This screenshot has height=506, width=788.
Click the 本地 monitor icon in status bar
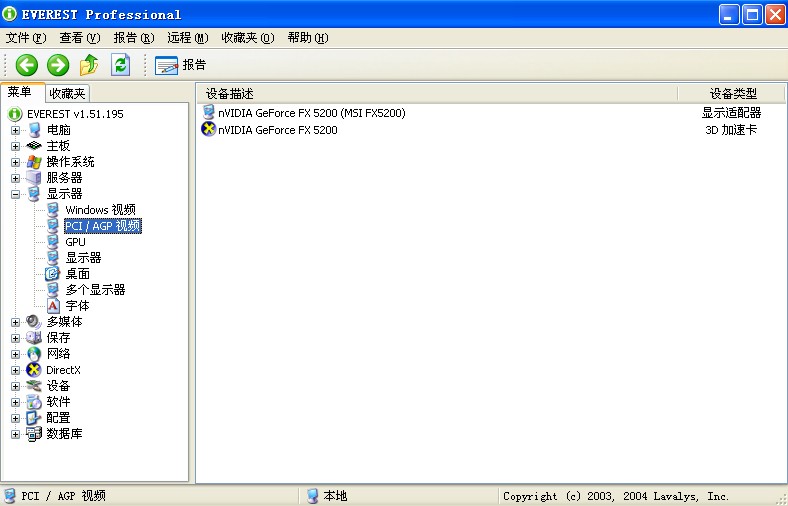[x=313, y=496]
